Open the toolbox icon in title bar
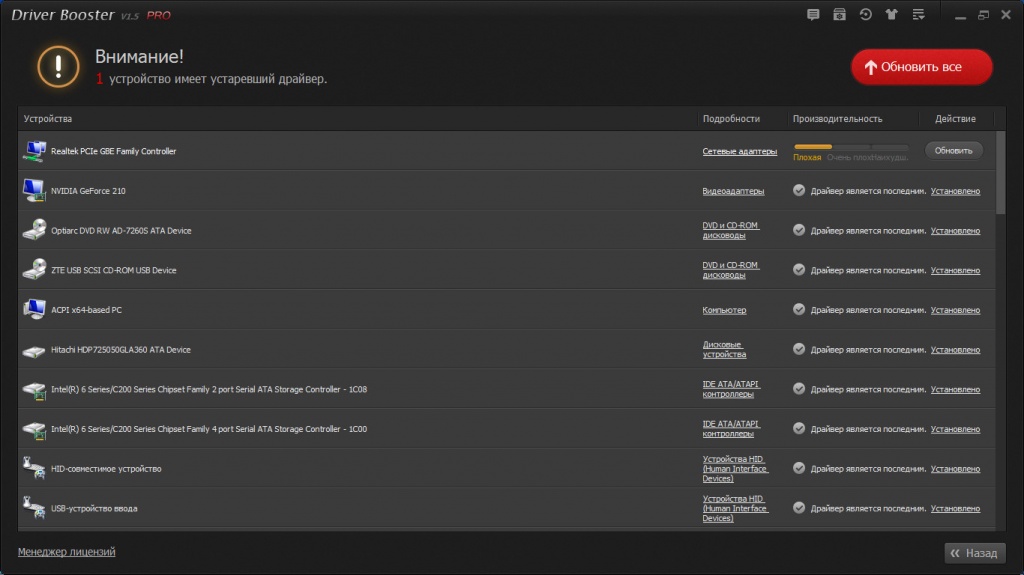 (839, 14)
